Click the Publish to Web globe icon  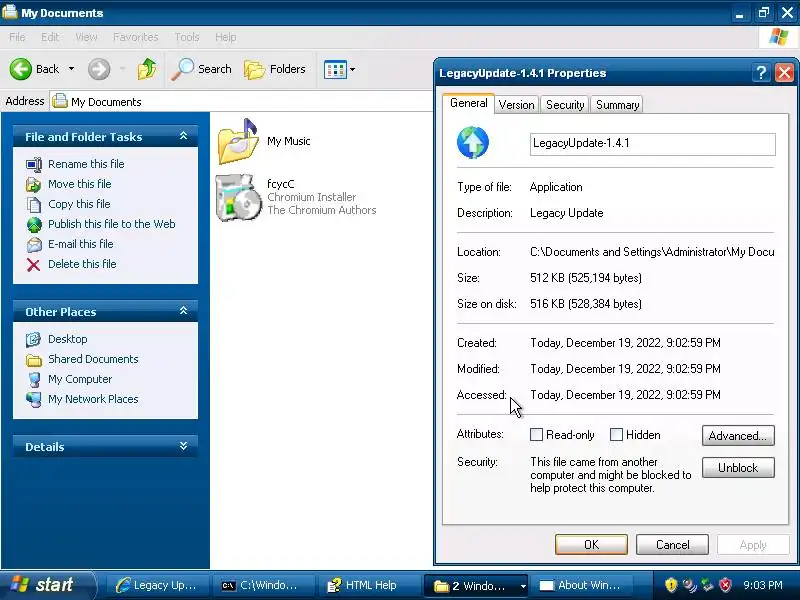[x=34, y=224]
